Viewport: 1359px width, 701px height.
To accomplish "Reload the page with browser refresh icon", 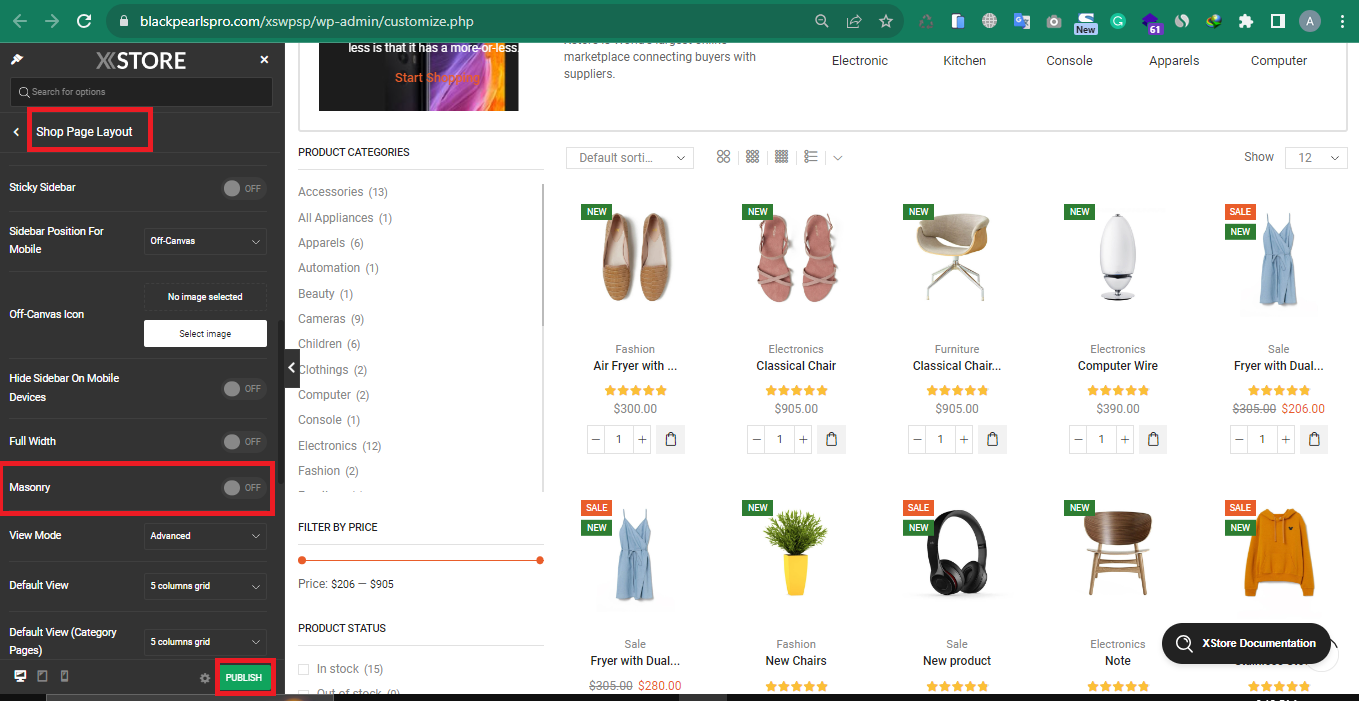I will (84, 21).
